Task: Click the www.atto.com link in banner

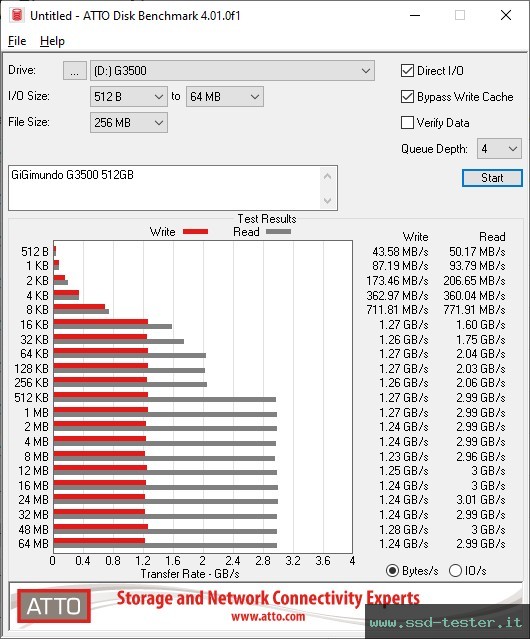Action: coord(268,616)
